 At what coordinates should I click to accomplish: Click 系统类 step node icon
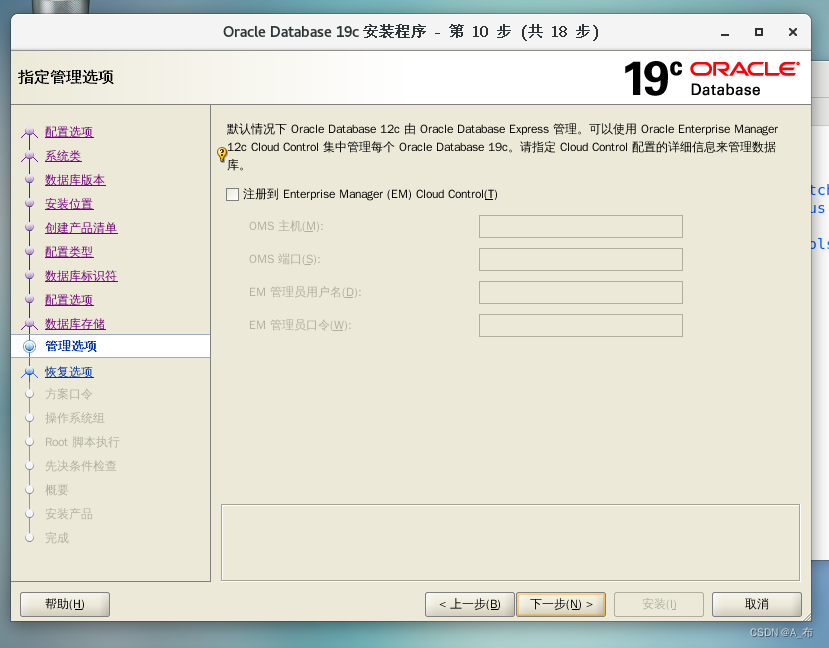30,156
